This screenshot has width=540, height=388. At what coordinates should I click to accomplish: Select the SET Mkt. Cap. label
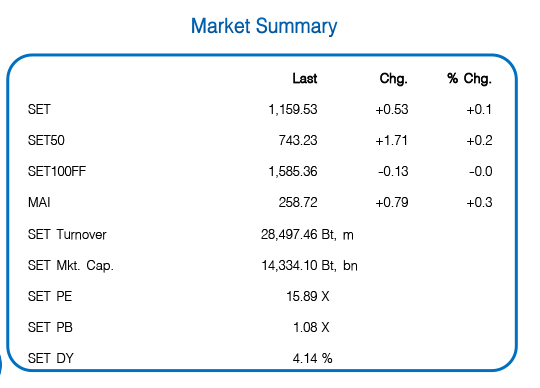pos(71,265)
